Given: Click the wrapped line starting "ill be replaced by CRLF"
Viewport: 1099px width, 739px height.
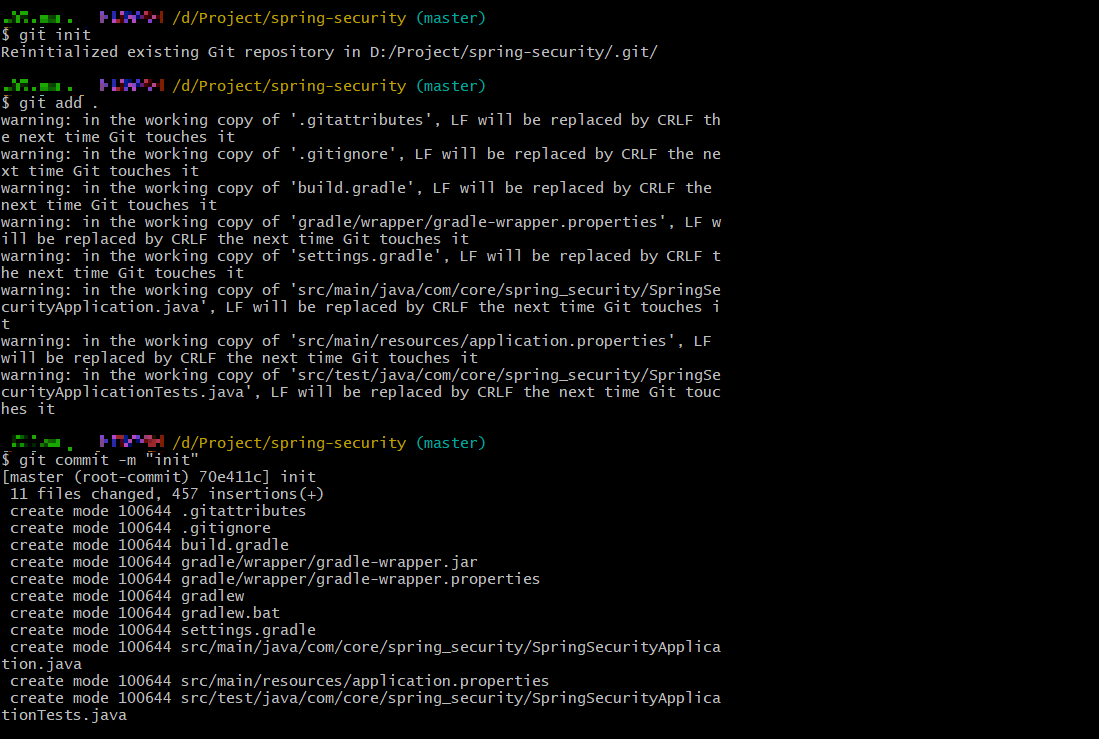Looking at the screenshot, I should coord(235,239).
